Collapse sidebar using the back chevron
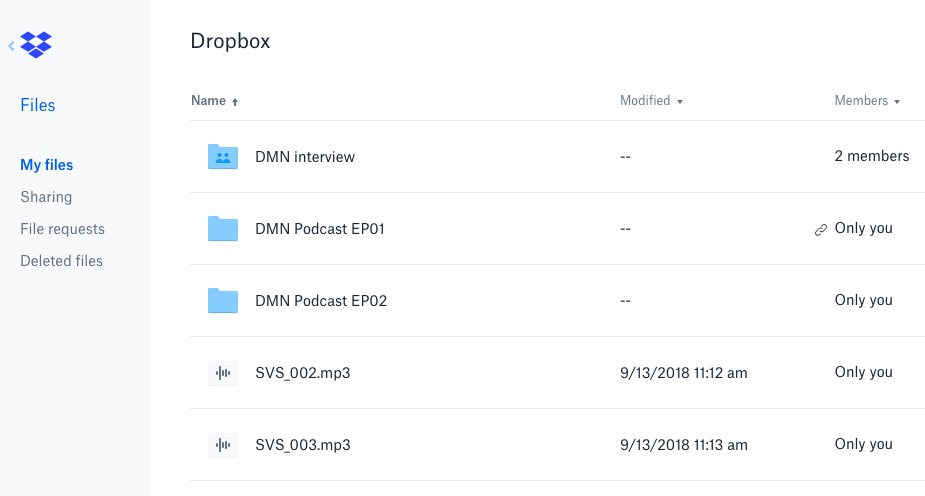 pos(11,45)
